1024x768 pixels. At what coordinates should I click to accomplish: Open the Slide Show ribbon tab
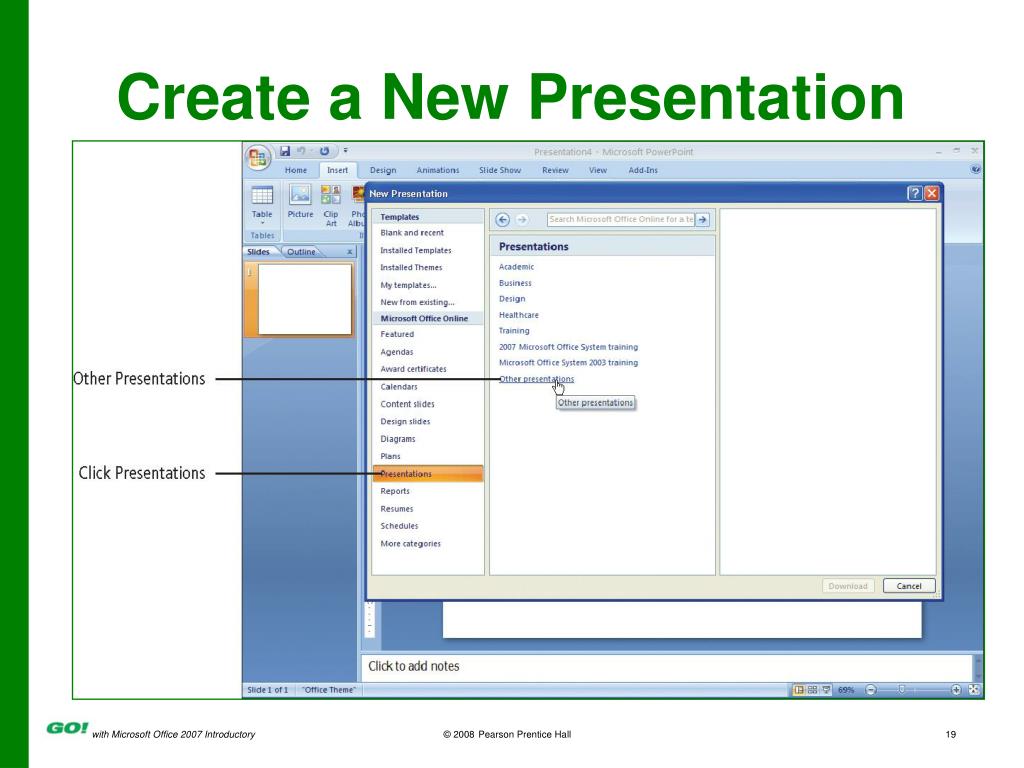(x=500, y=170)
